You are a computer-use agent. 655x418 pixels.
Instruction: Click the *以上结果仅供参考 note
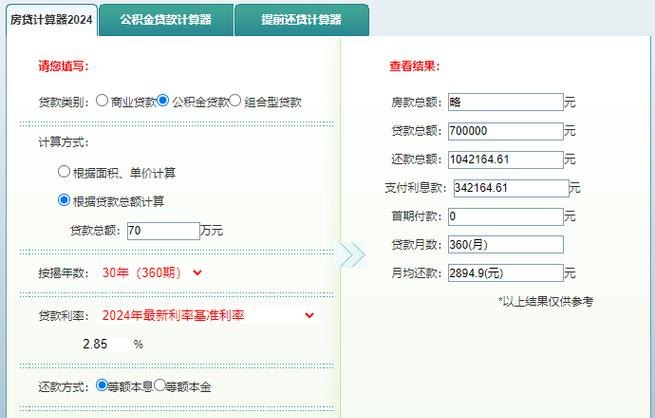(x=546, y=301)
